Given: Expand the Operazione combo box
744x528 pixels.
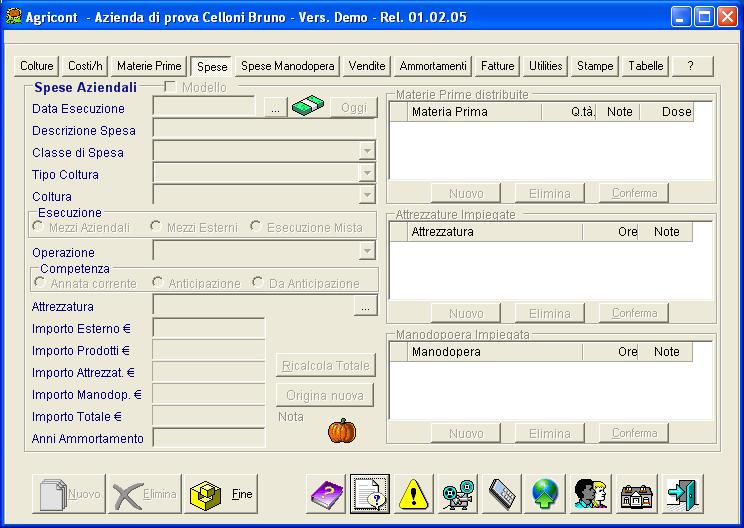Looking at the screenshot, I should click(367, 251).
